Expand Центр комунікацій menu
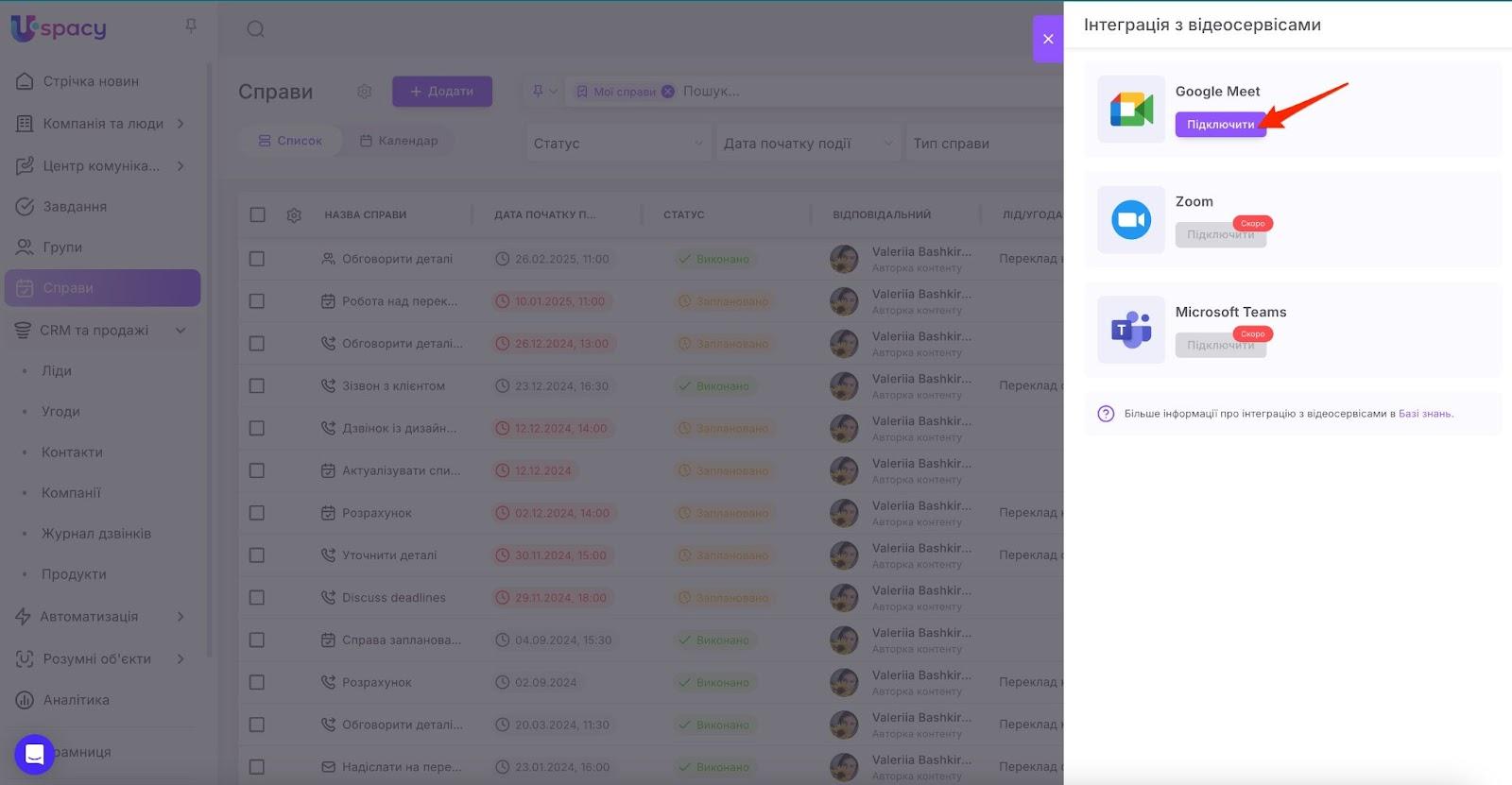Image resolution: width=1512 pixels, height=785 pixels. pyautogui.click(x=180, y=166)
